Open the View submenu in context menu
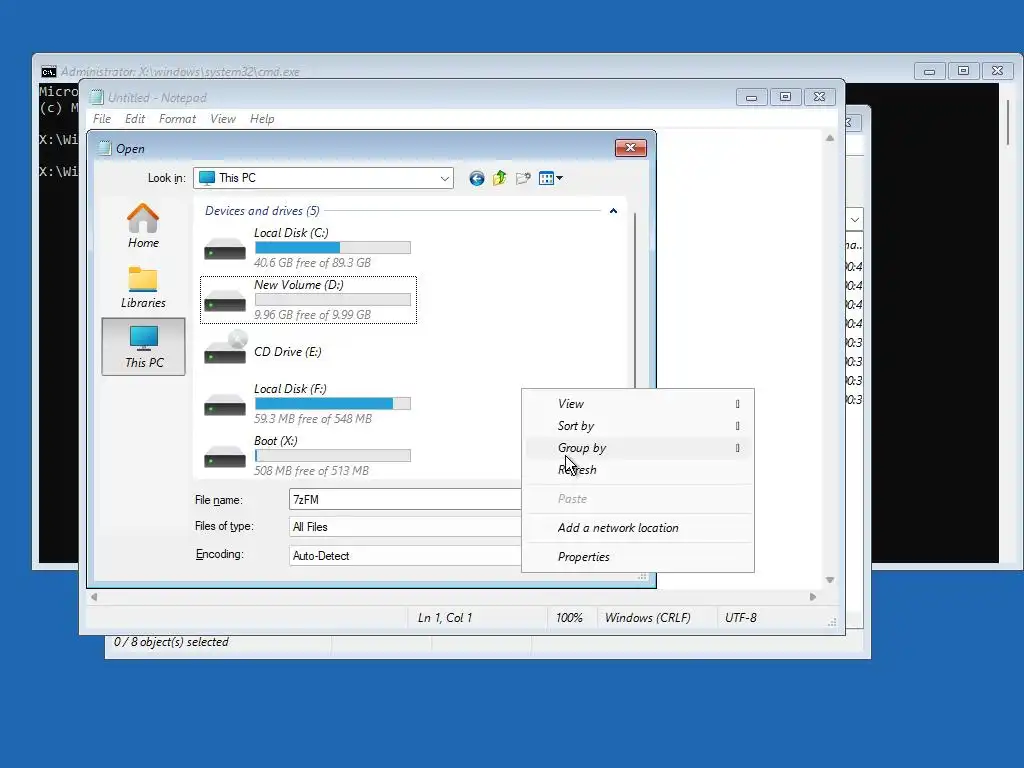This screenshot has height=768, width=1024. click(x=639, y=404)
